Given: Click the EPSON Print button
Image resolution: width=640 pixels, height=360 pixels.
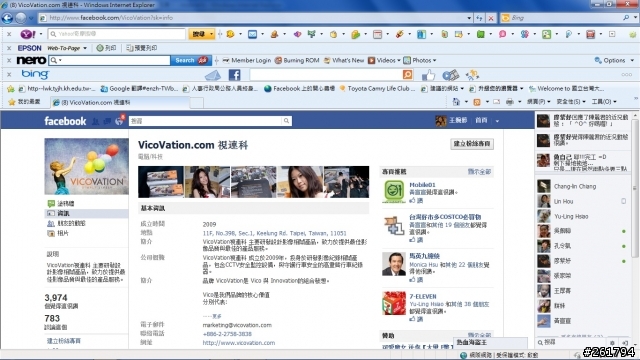Looking at the screenshot, I should tap(106, 48).
